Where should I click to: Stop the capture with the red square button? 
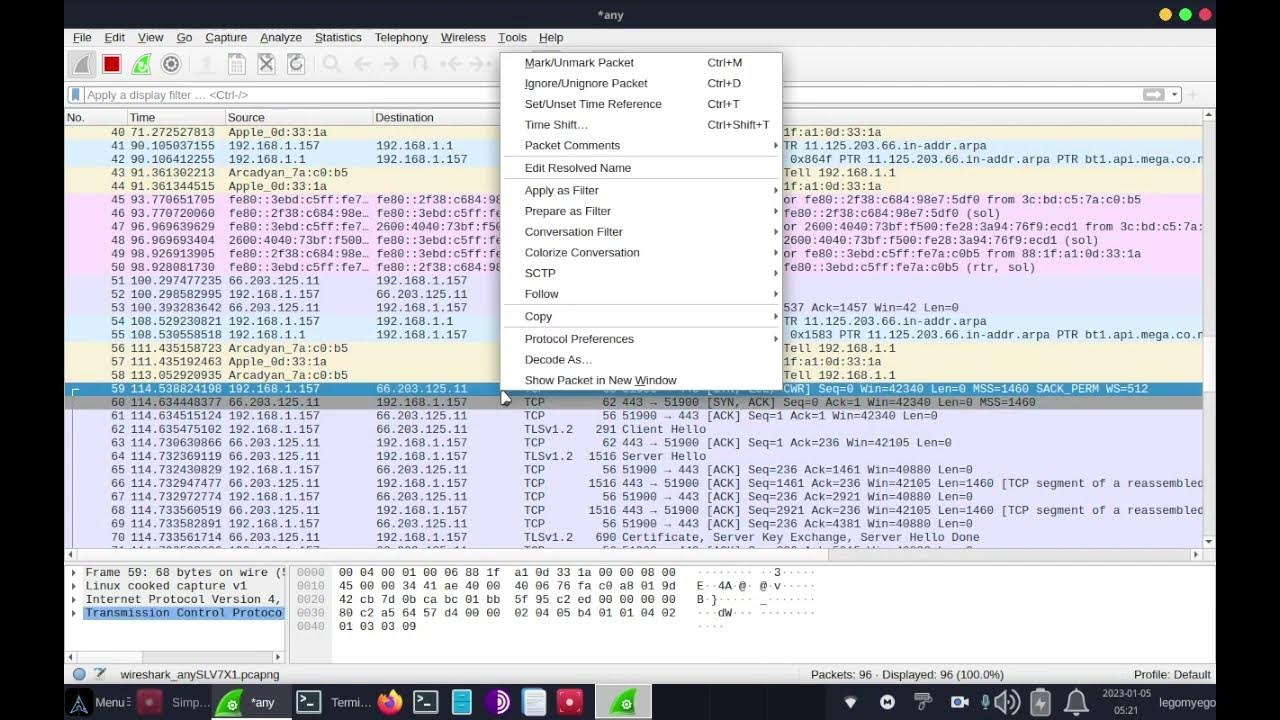coord(112,64)
